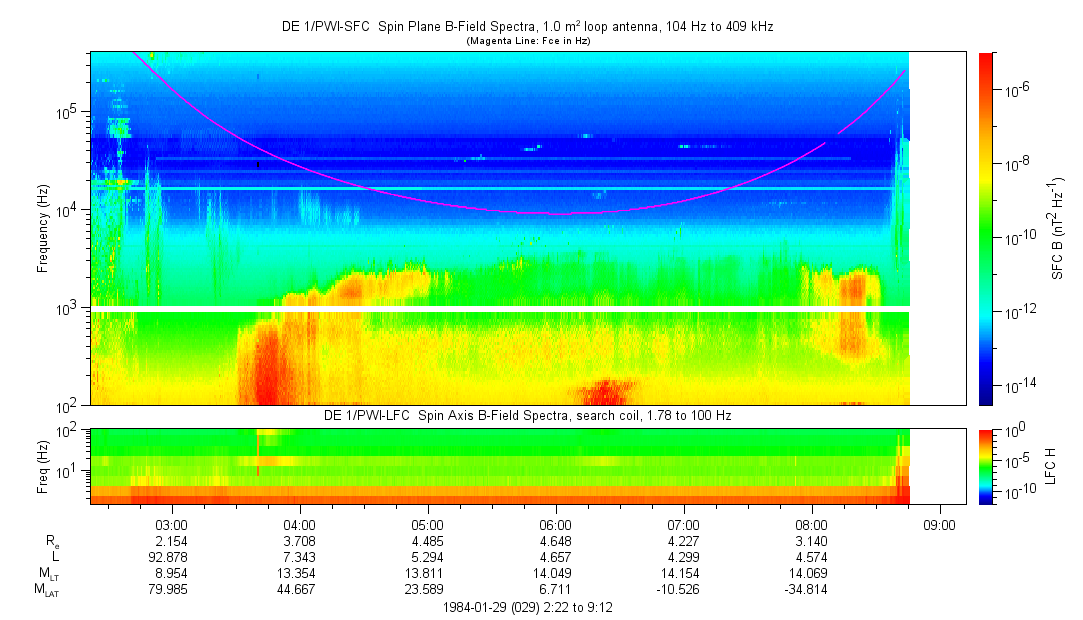The image size is (1083, 620).
Task: Click the MLAT value 23.589
Action: [x=424, y=590]
